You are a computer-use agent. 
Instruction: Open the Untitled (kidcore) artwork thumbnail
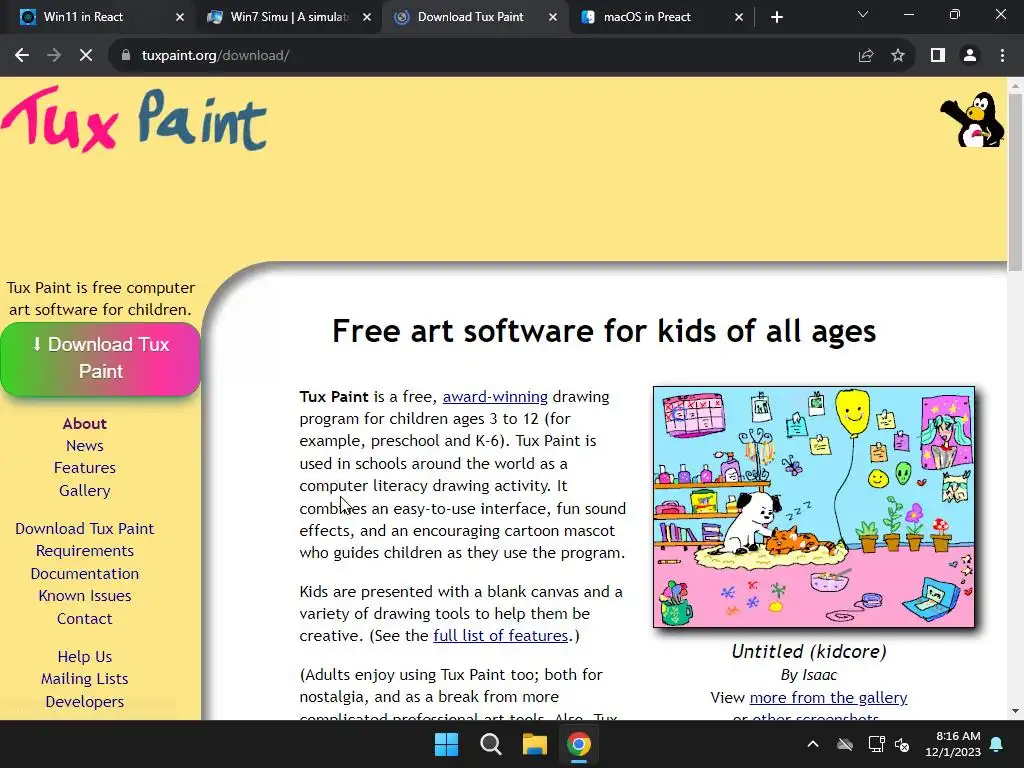click(x=814, y=507)
